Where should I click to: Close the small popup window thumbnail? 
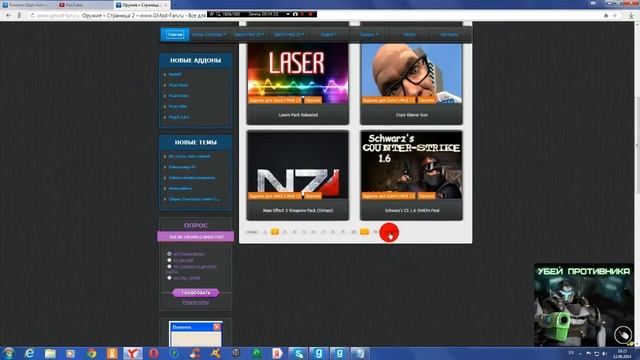(217, 327)
